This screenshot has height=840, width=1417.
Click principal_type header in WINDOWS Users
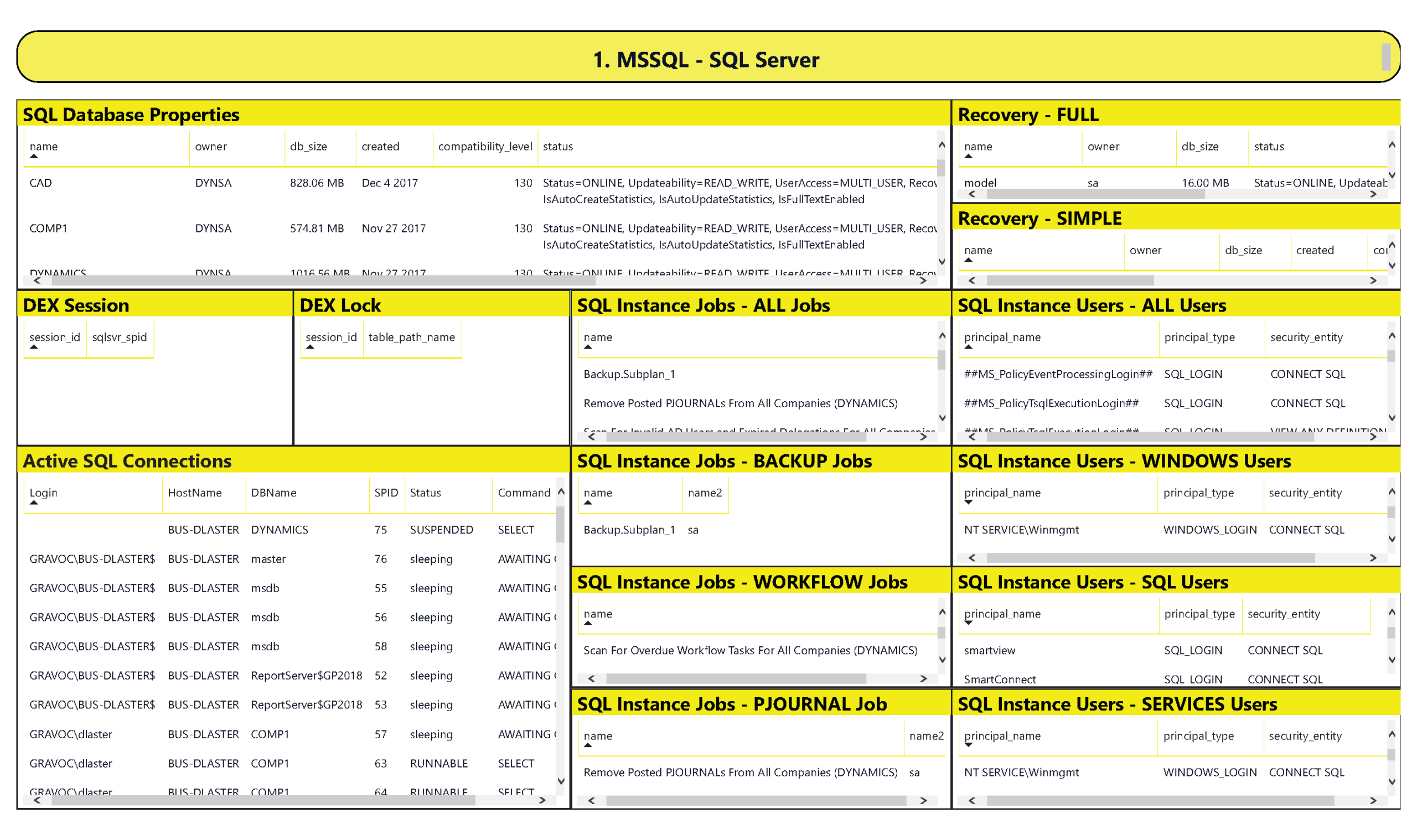(1198, 493)
